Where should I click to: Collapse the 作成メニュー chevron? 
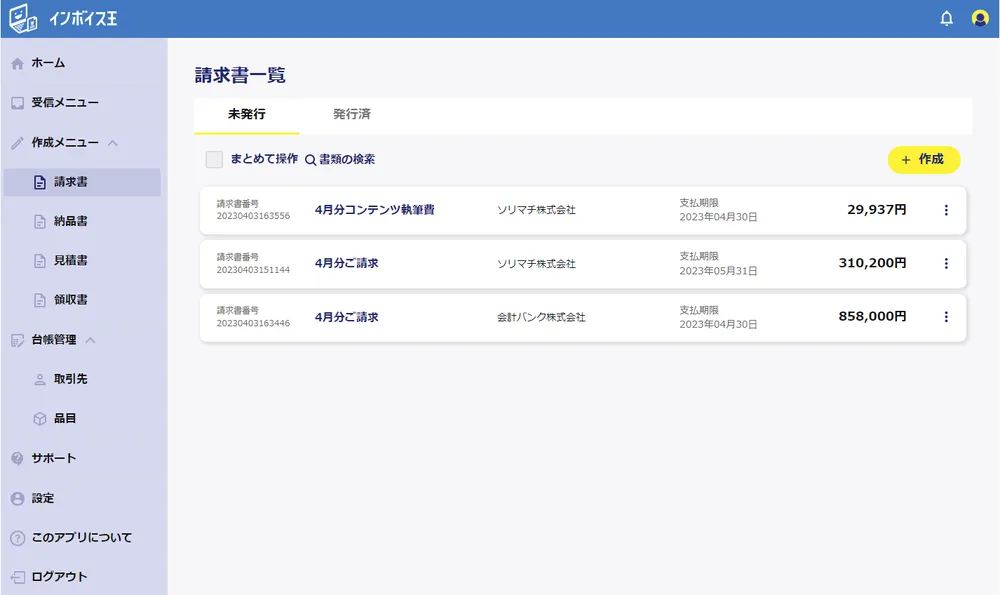coord(113,143)
